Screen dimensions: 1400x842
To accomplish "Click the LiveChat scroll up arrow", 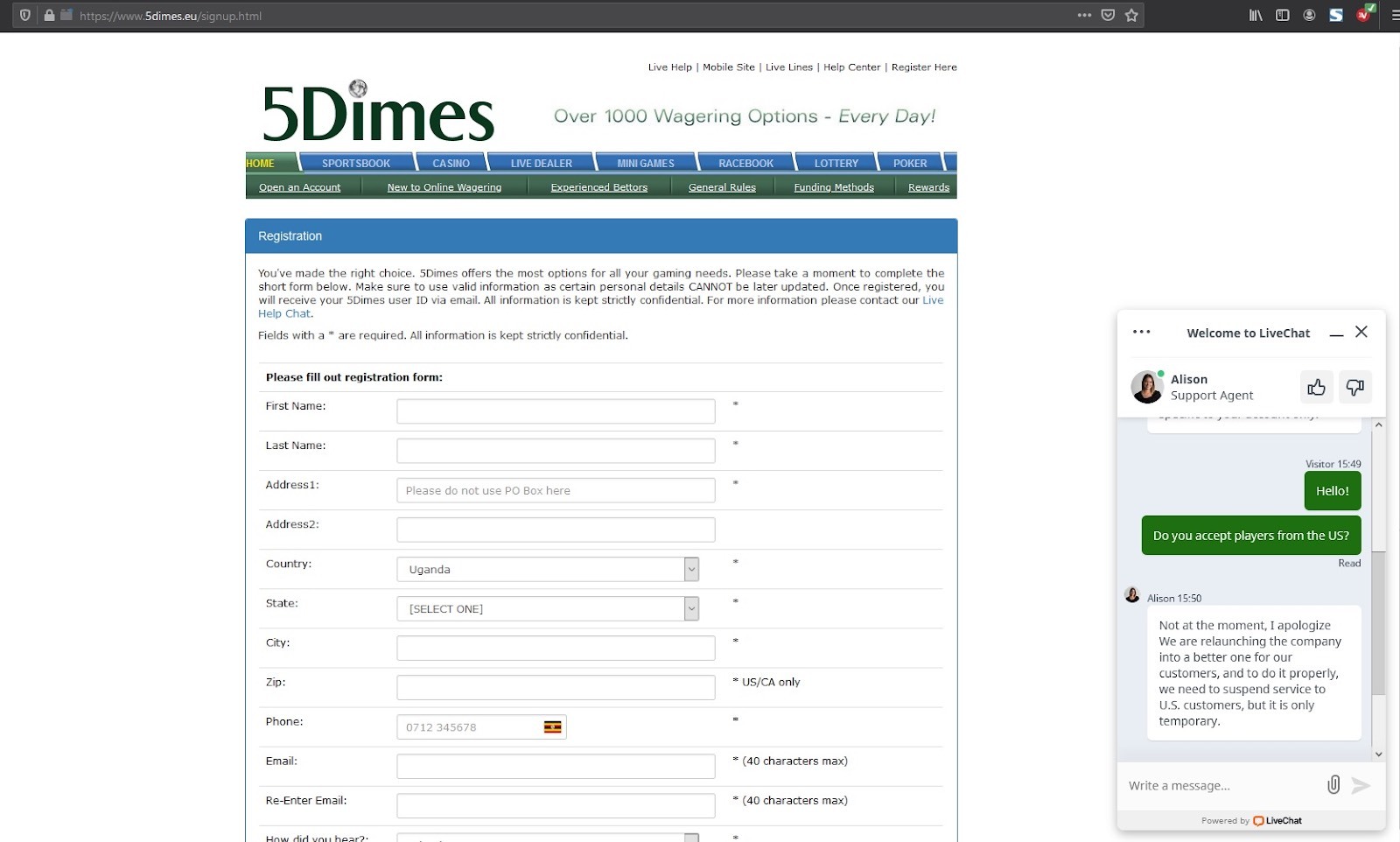I will tap(1379, 425).
